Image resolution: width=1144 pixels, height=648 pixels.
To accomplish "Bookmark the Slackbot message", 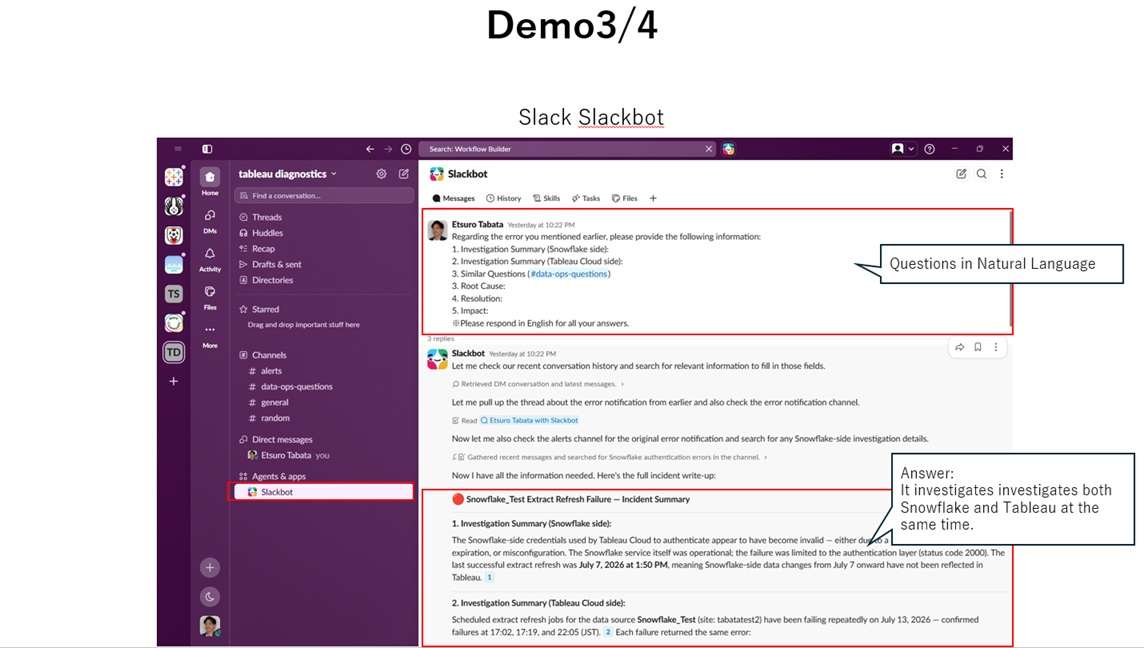I will click(978, 347).
